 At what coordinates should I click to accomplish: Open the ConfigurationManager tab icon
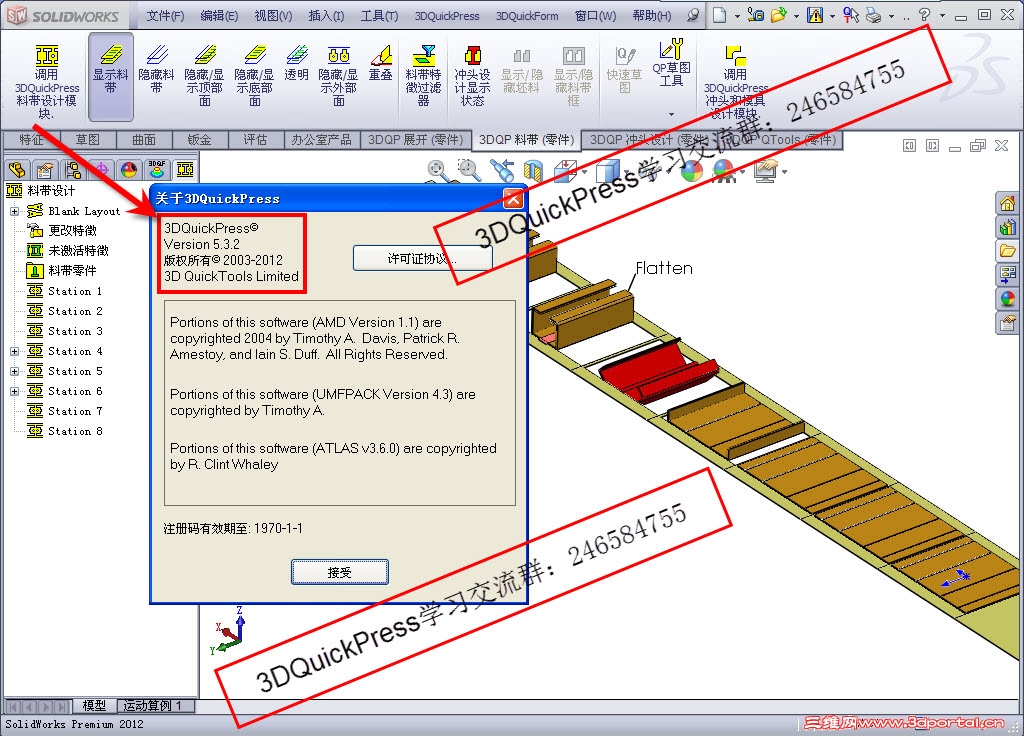(x=73, y=170)
